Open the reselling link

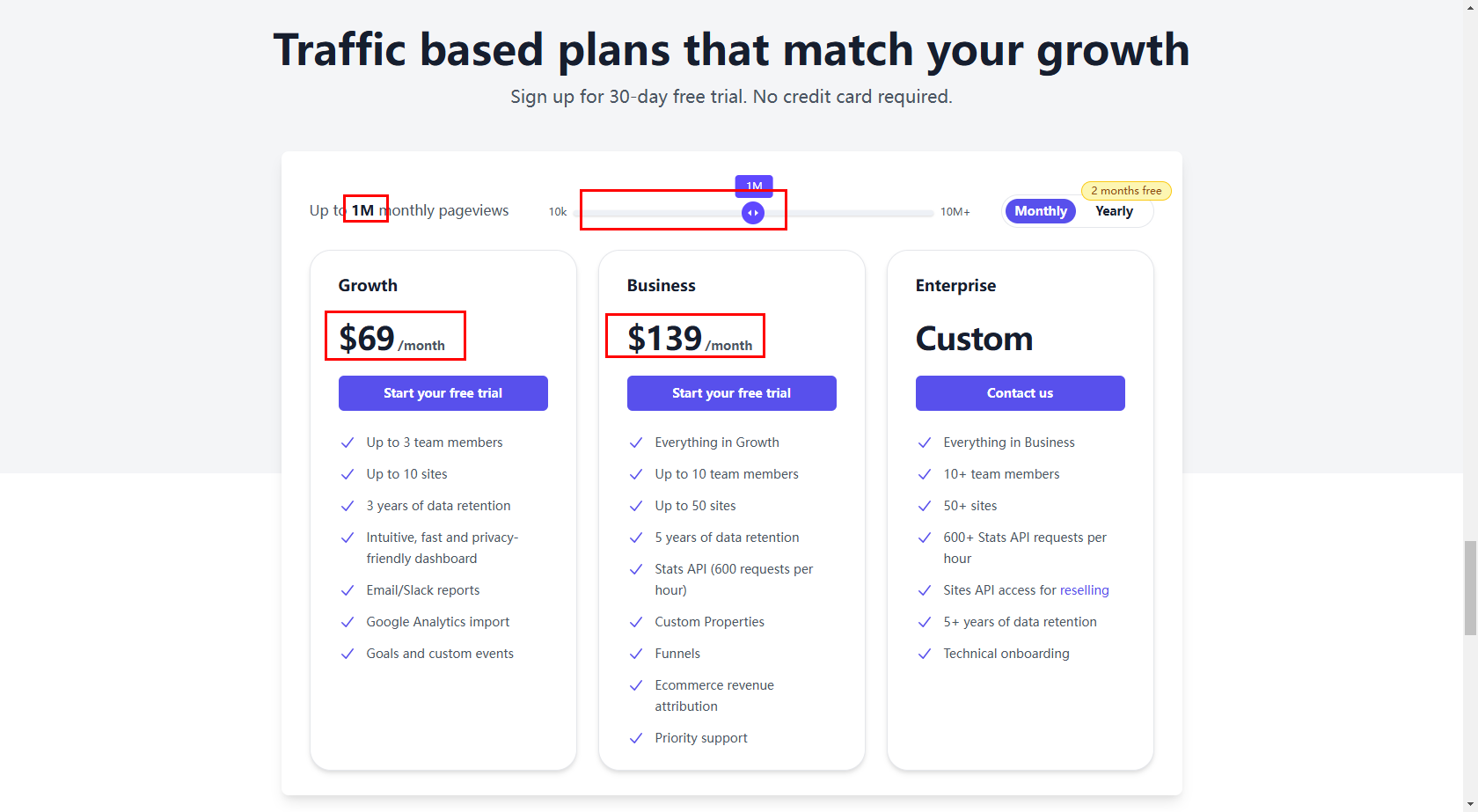click(x=1084, y=590)
